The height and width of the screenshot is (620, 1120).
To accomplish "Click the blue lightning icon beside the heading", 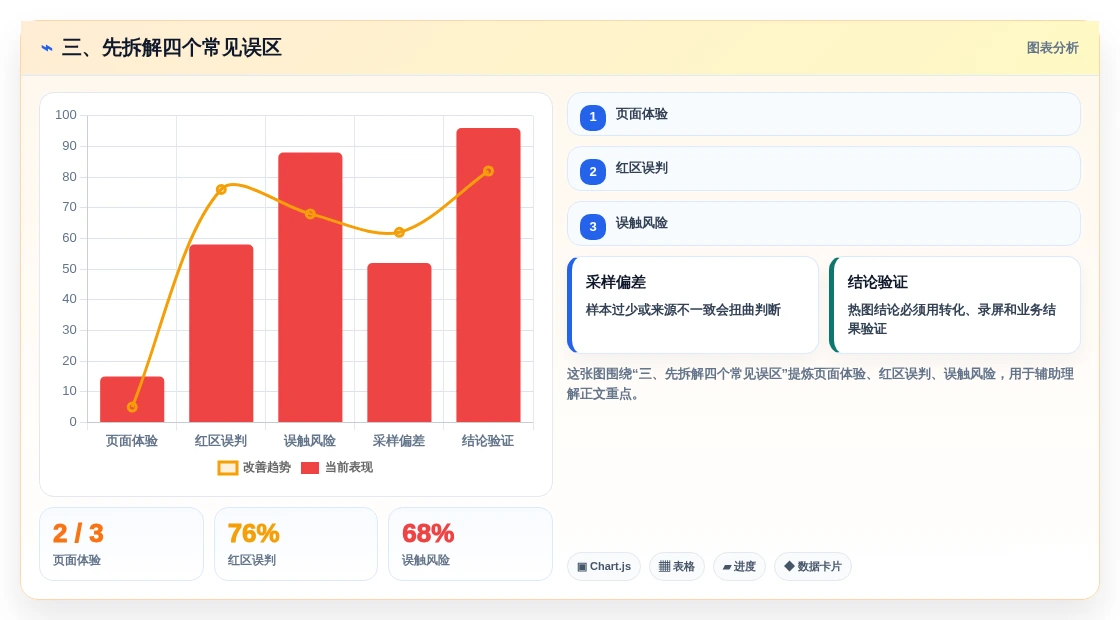I will [x=47, y=48].
